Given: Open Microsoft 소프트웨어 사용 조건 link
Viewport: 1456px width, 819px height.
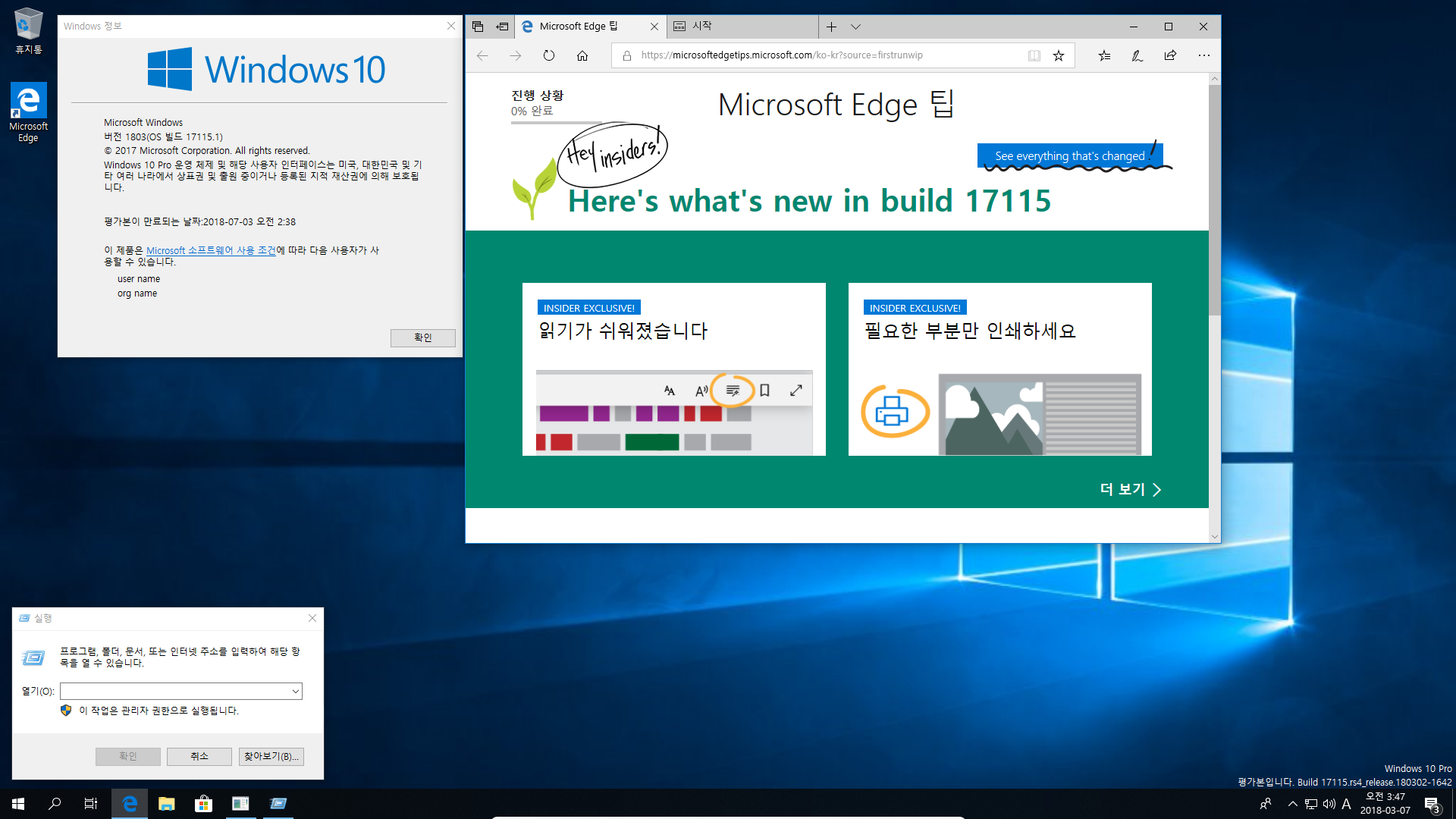Looking at the screenshot, I should [x=211, y=250].
